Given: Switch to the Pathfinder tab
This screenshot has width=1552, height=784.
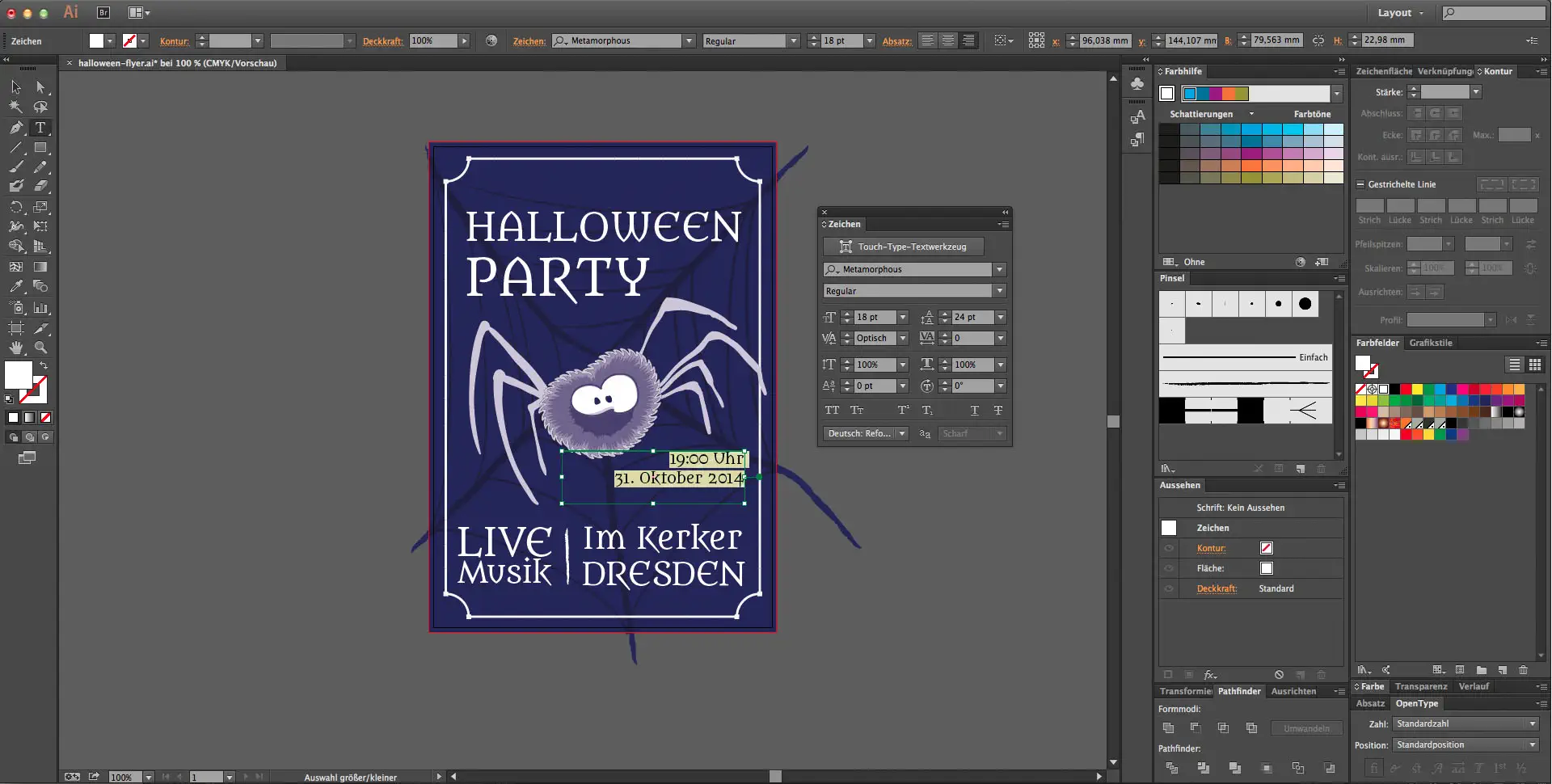Looking at the screenshot, I should click(x=1240, y=691).
